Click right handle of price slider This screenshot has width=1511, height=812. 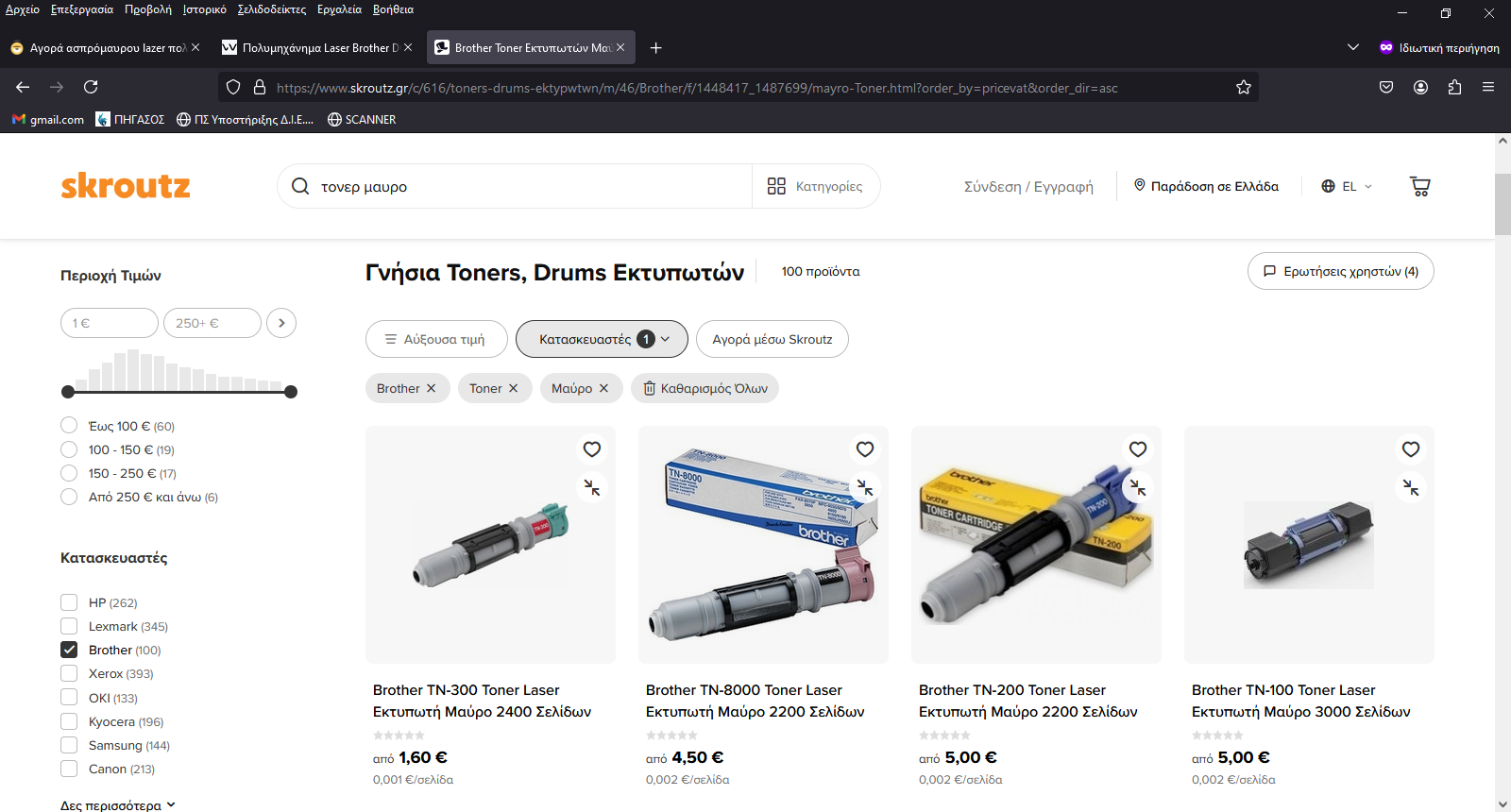(x=291, y=392)
